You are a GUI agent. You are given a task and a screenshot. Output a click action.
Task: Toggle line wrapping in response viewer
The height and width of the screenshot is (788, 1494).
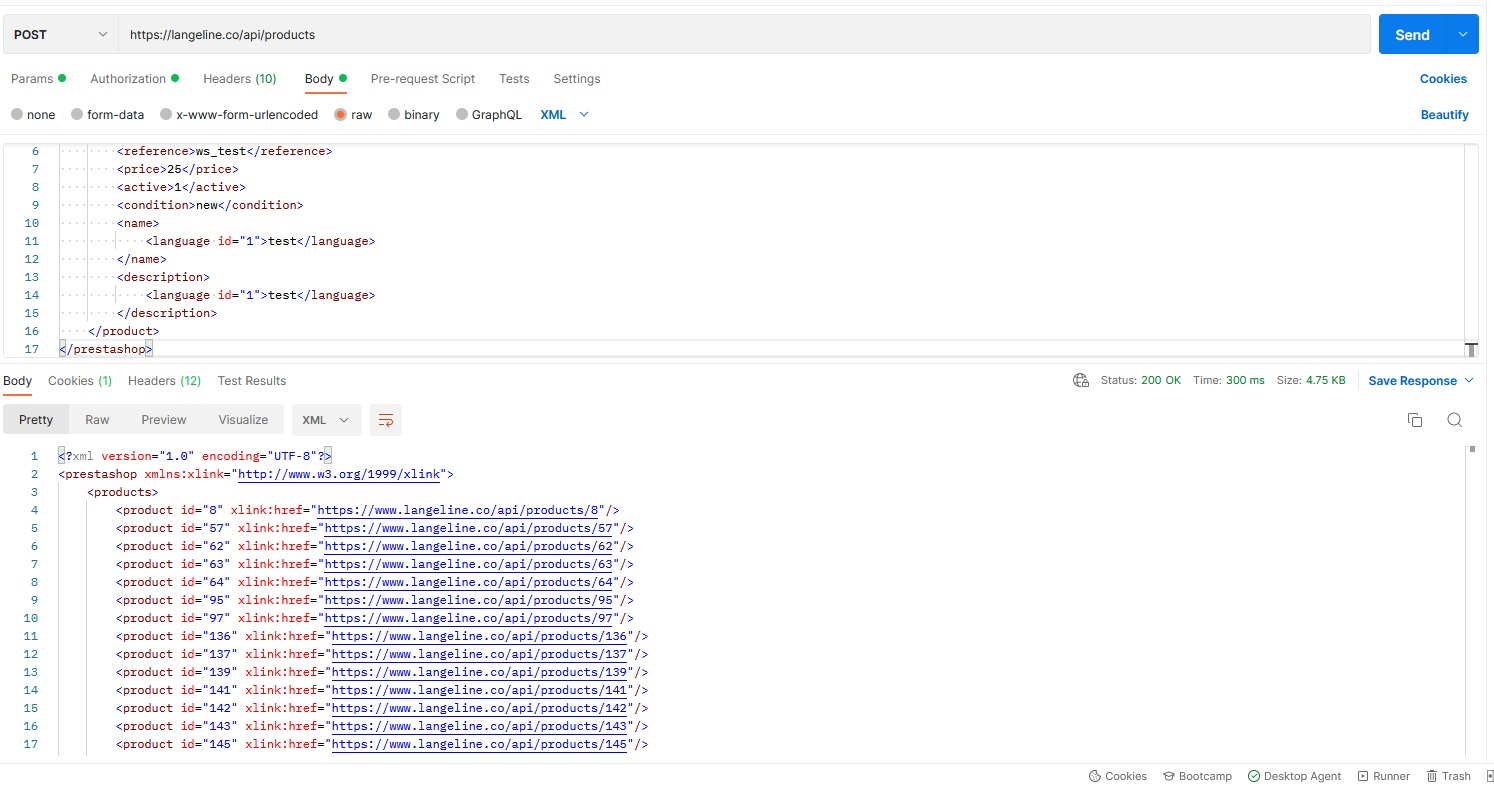[x=386, y=420]
